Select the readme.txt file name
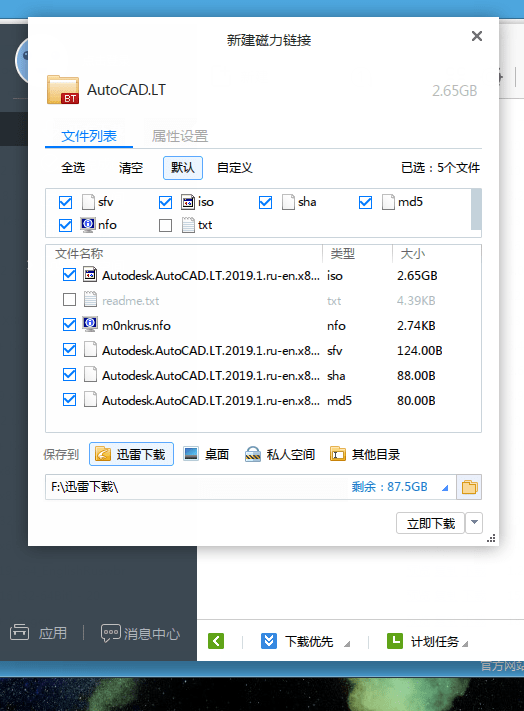This screenshot has height=711, width=524. pos(131,301)
